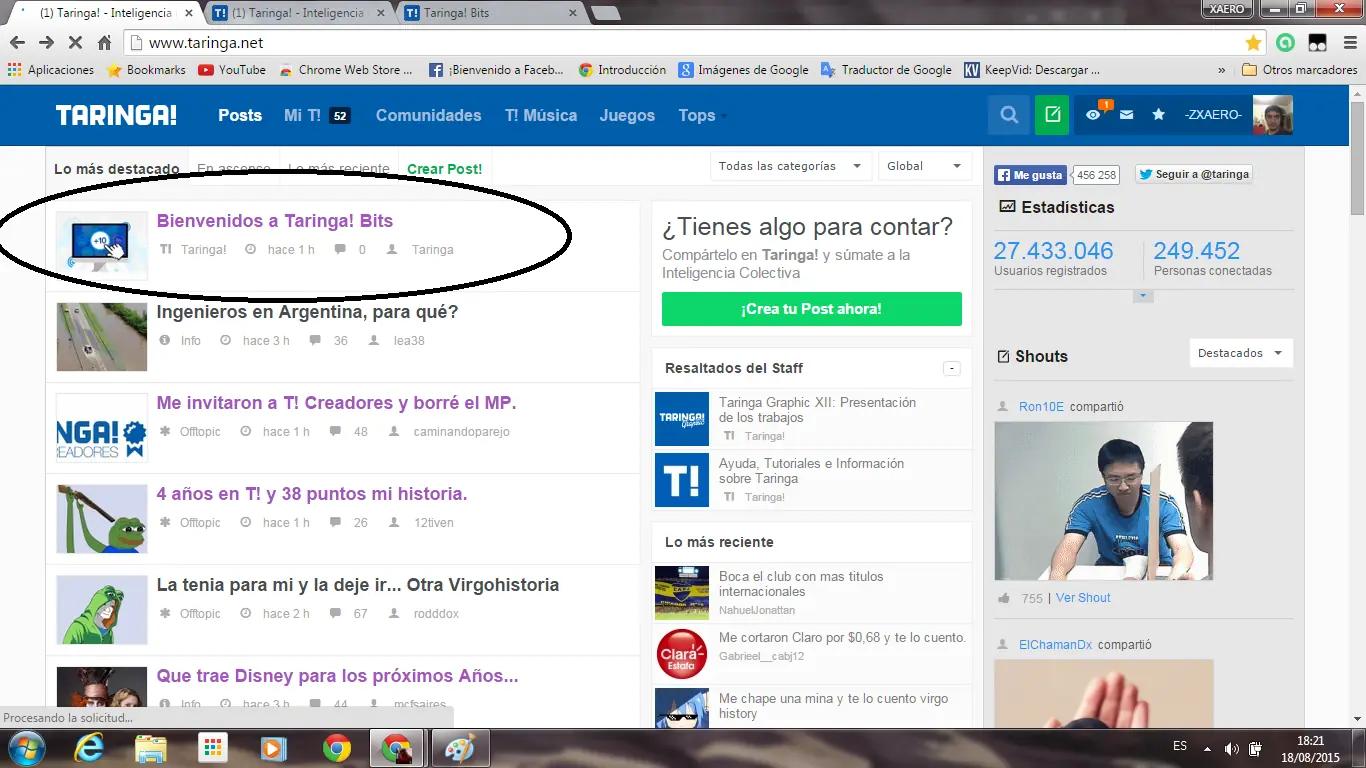Open post Bienvenidos a Taringa! Bits
The height and width of the screenshot is (768, 1366).
(275, 221)
